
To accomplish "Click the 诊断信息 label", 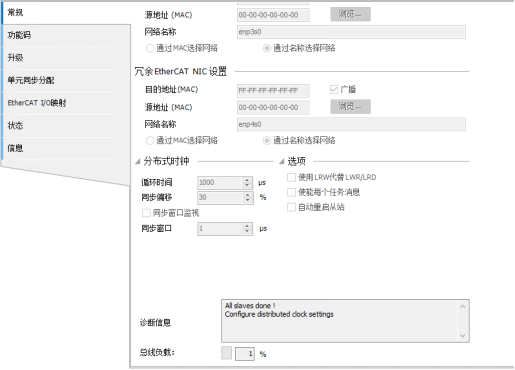I will pos(155,323).
